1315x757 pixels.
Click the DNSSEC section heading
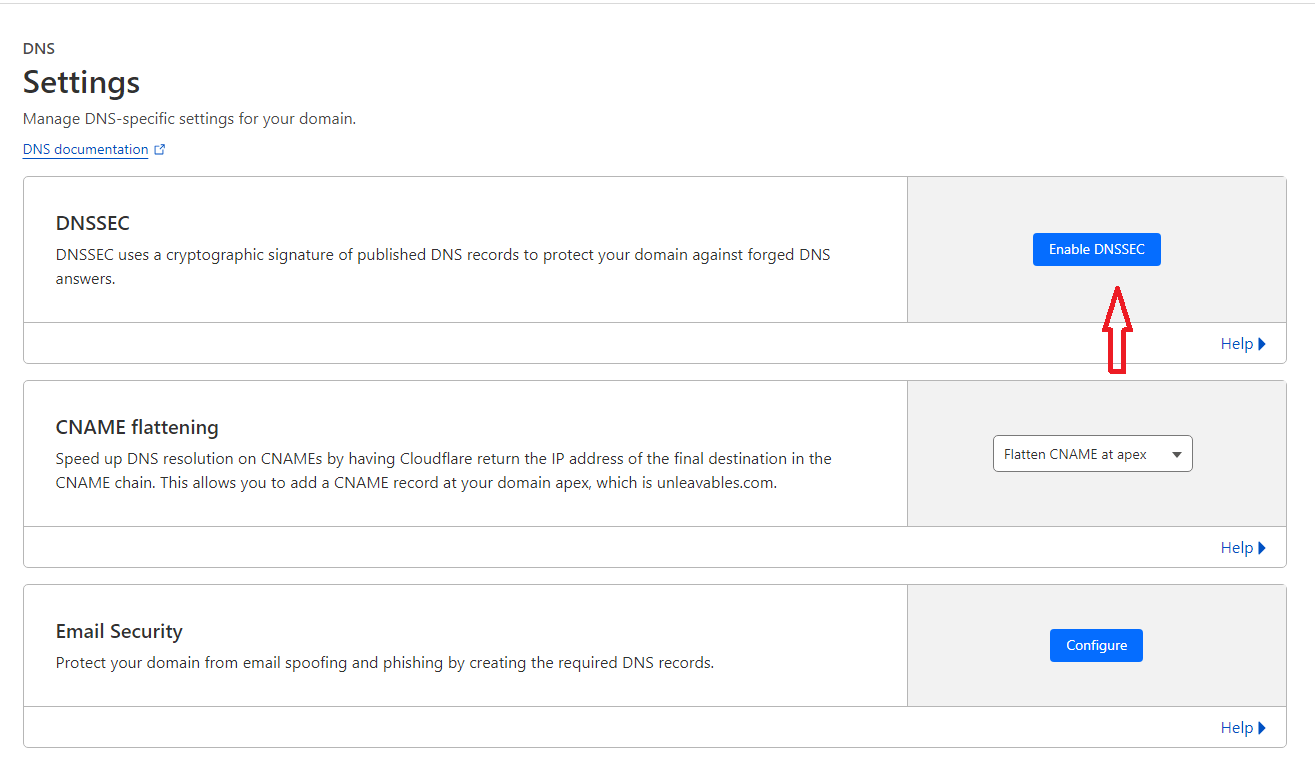[x=92, y=223]
